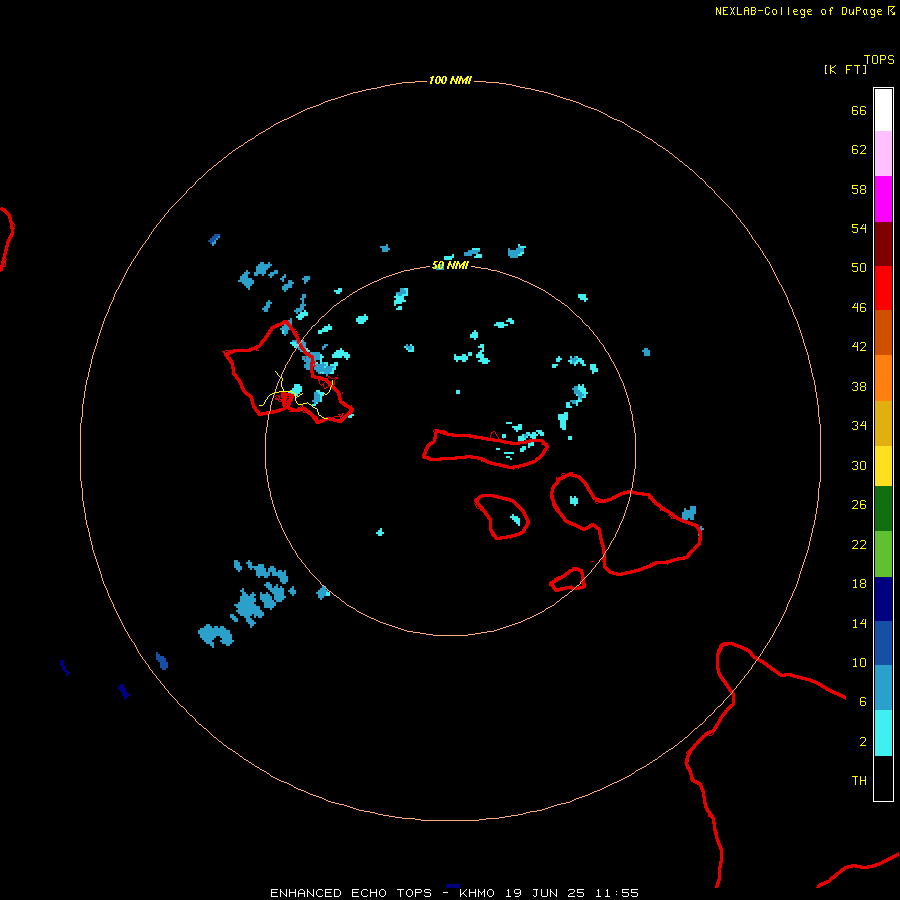Click the KHMO station identifier
The height and width of the screenshot is (900, 900).
(476, 893)
